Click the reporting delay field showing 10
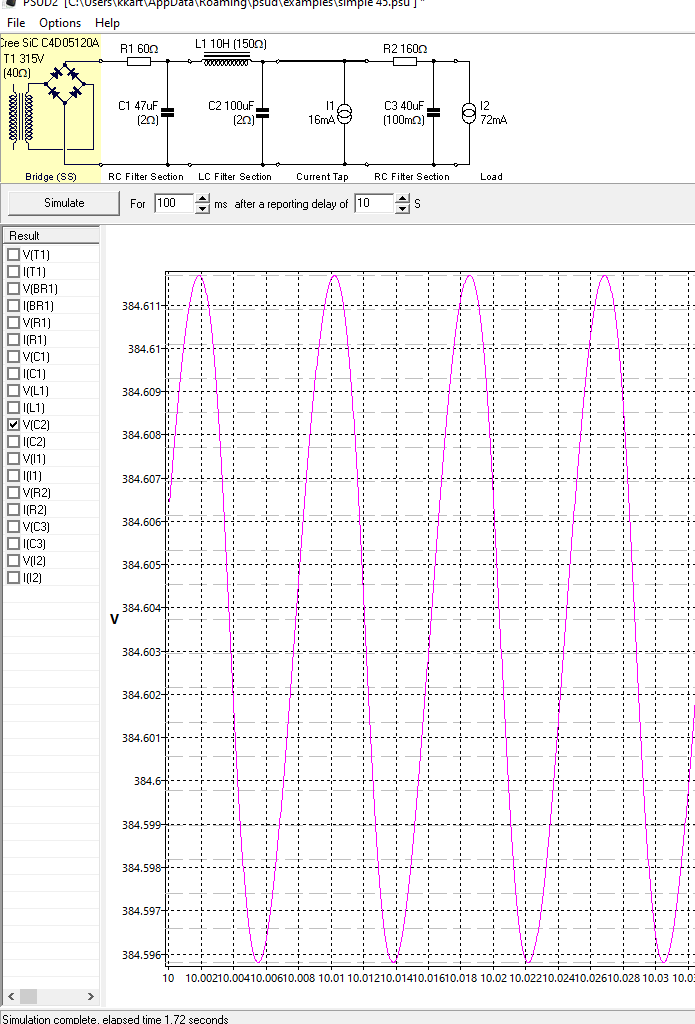 (374, 203)
